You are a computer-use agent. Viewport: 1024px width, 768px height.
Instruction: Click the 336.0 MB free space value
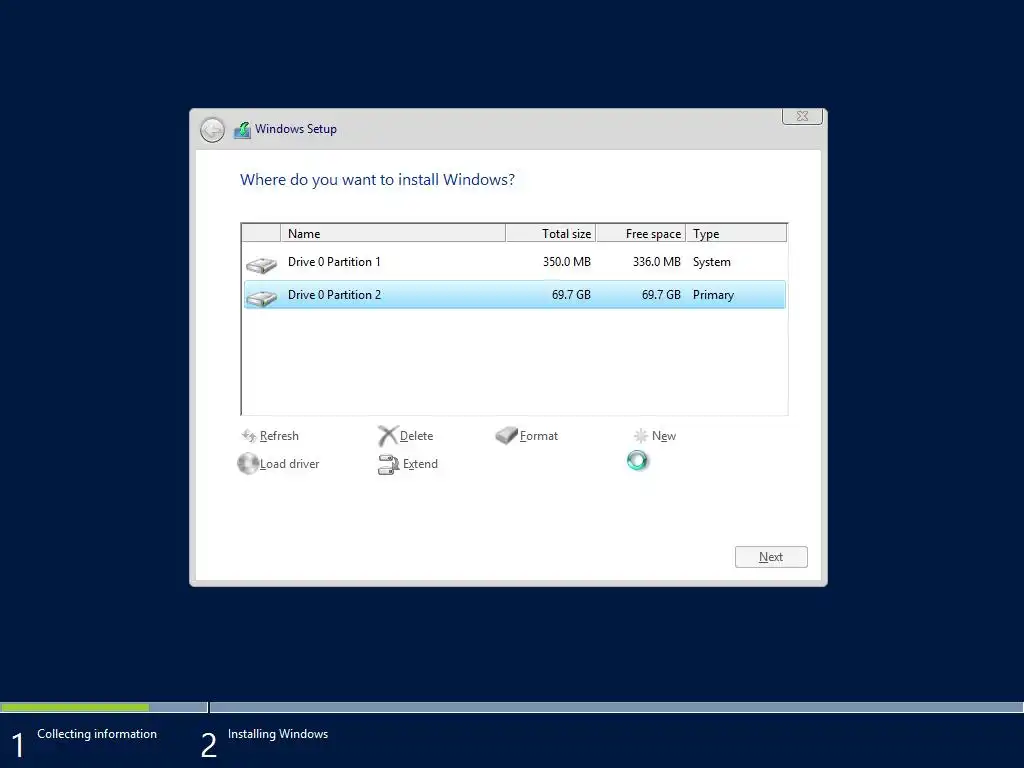pyautogui.click(x=656, y=262)
